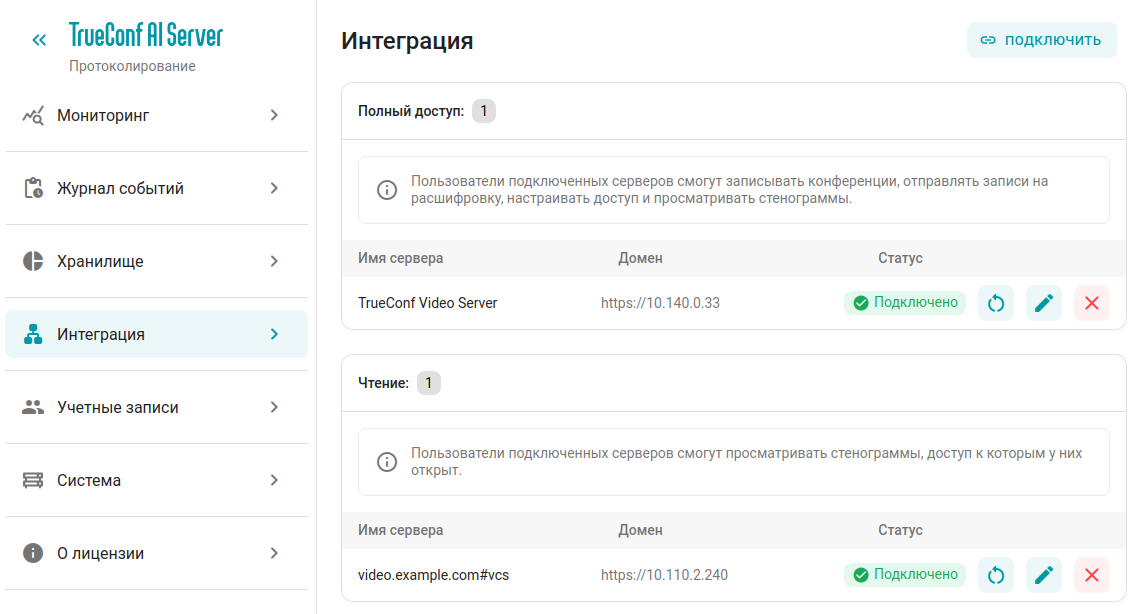1139x614 pixels.
Task: Click the О лицензии info icon
Action: pos(33,553)
